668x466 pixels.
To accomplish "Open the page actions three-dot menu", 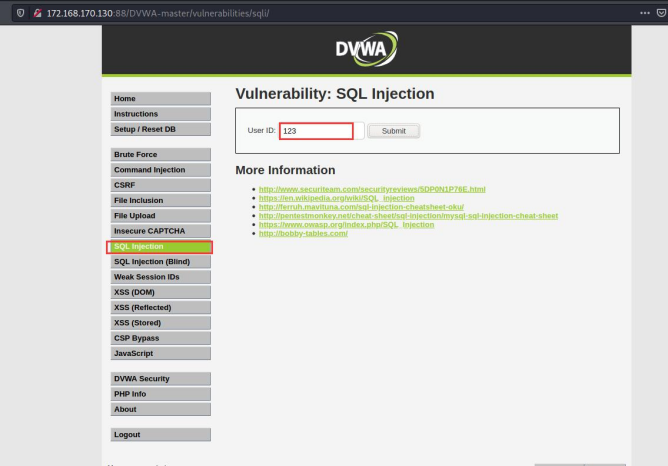I will pos(645,13).
